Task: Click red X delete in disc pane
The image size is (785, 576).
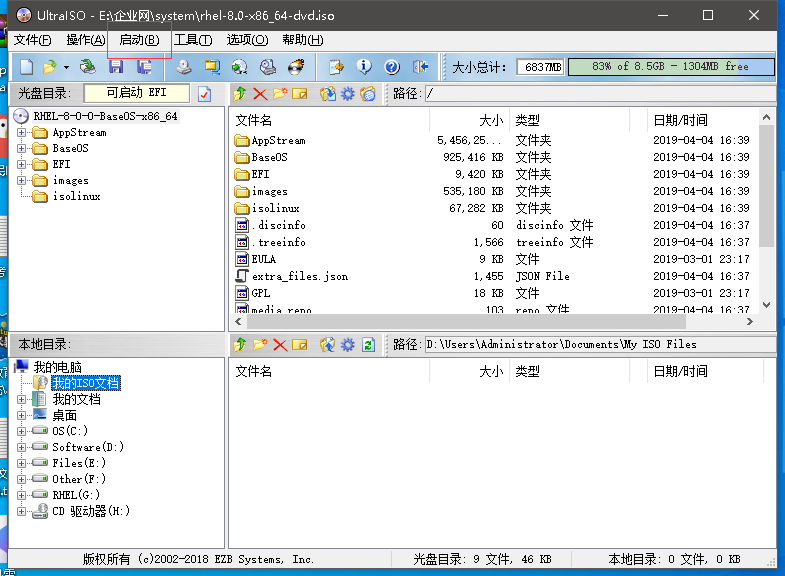Action: pos(260,94)
